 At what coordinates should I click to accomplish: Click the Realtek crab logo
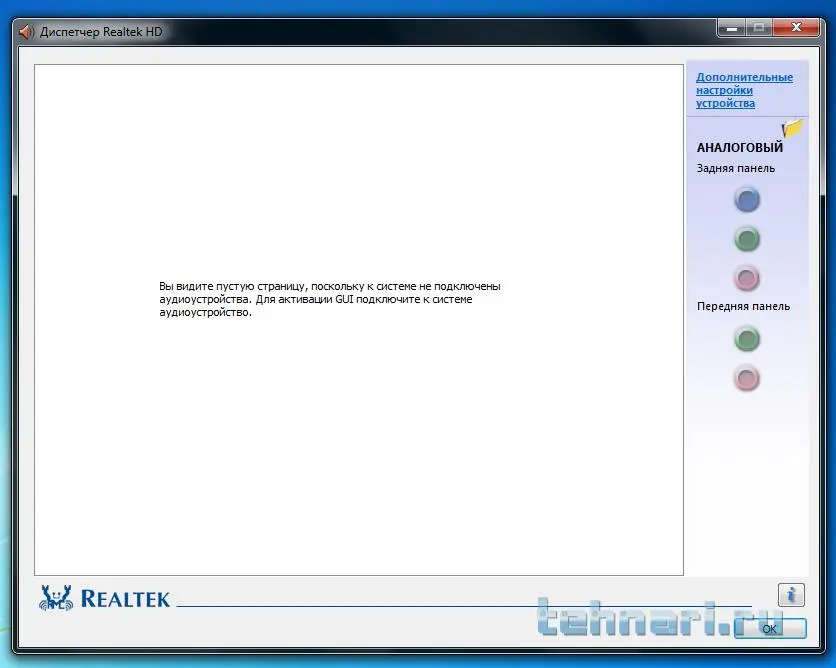(x=56, y=598)
